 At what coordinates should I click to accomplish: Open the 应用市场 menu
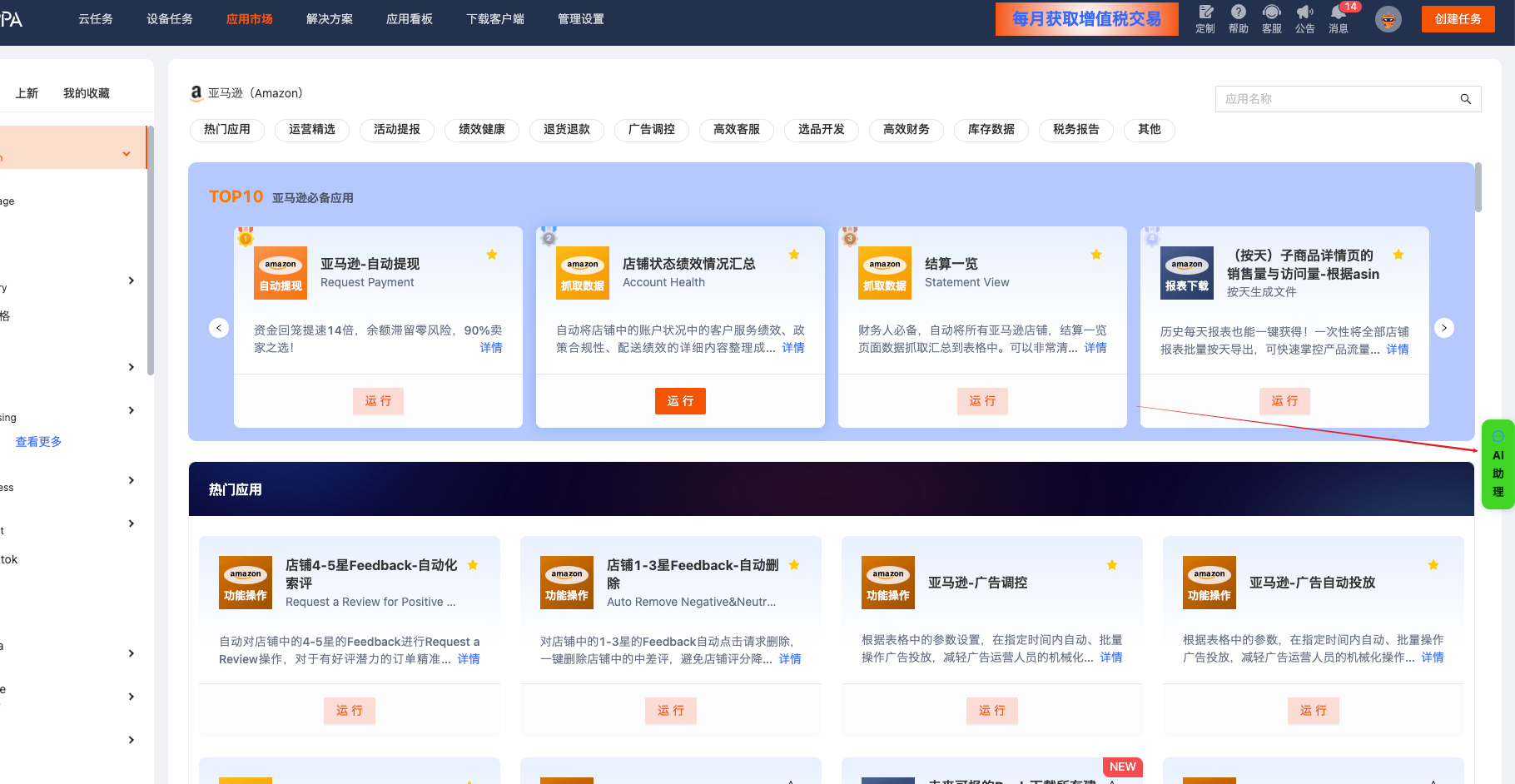coord(250,19)
